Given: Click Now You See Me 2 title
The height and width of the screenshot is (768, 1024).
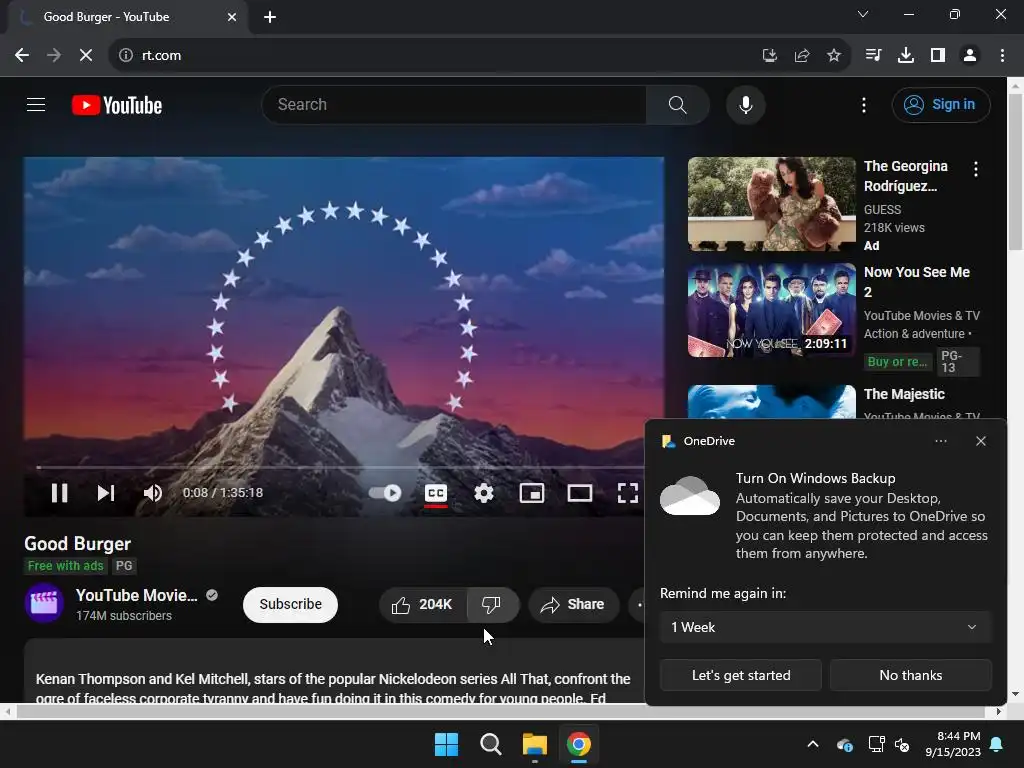Looking at the screenshot, I should pos(916,282).
